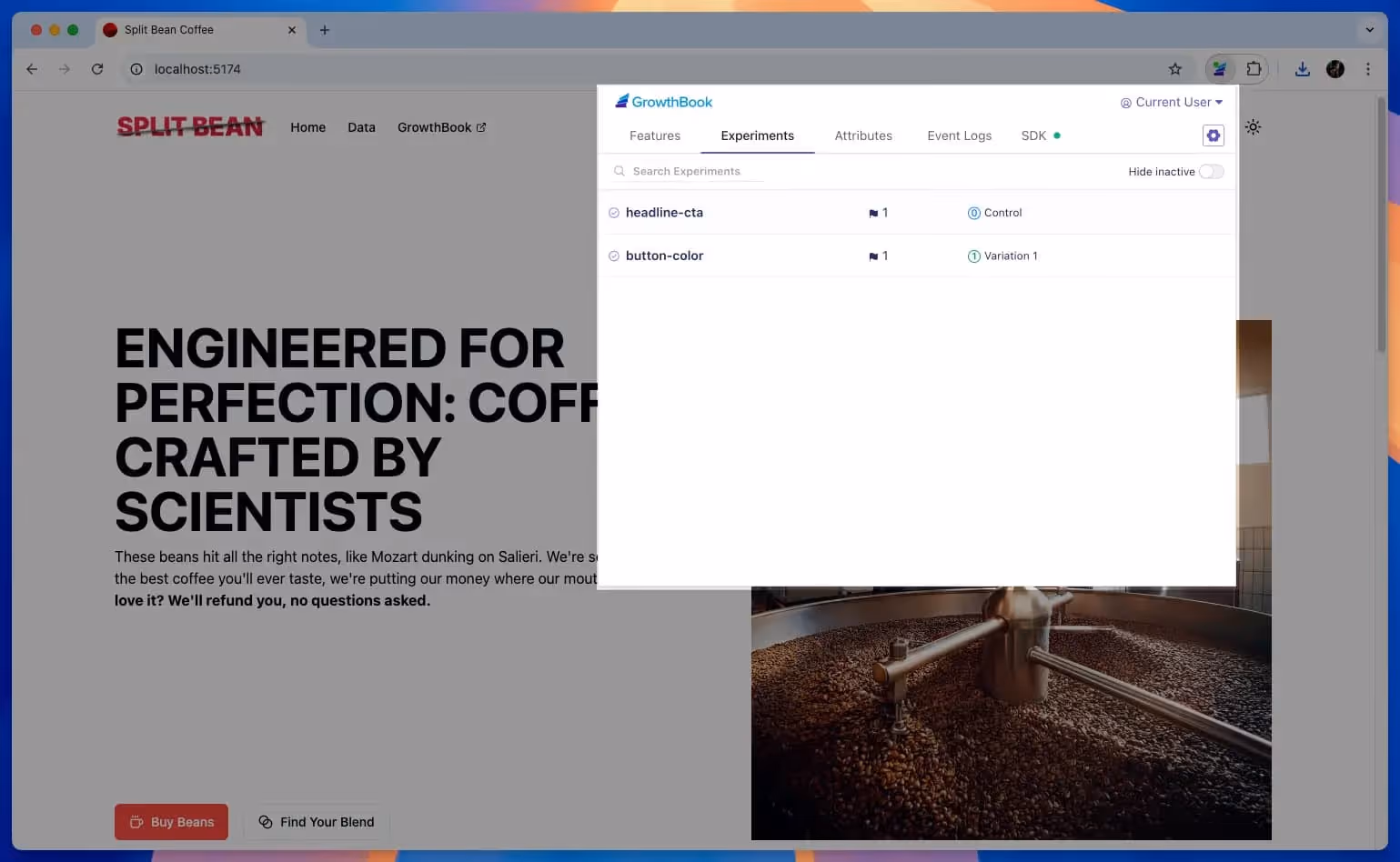
Task: Open the Current User dropdown
Action: click(x=1172, y=102)
